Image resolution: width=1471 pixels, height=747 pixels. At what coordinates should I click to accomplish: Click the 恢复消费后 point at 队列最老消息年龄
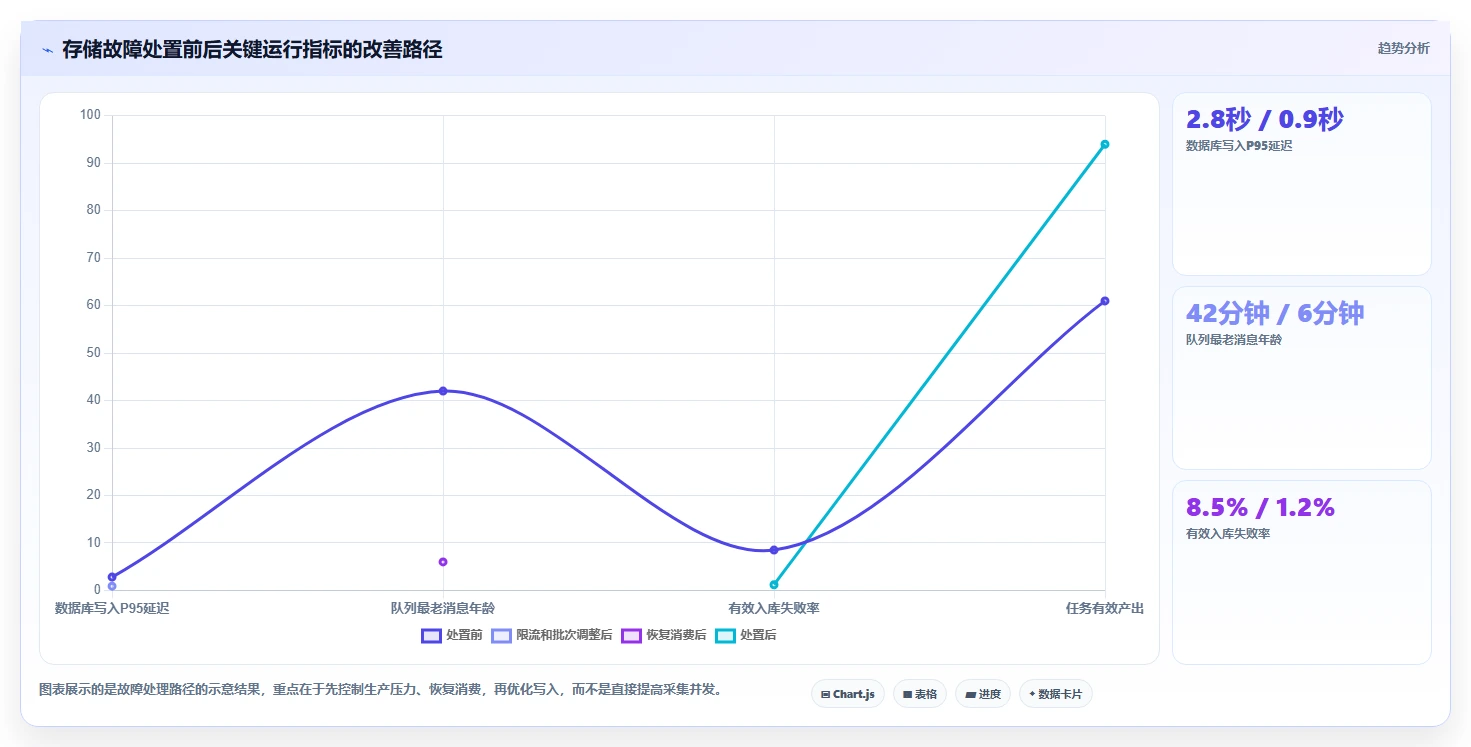point(443,562)
